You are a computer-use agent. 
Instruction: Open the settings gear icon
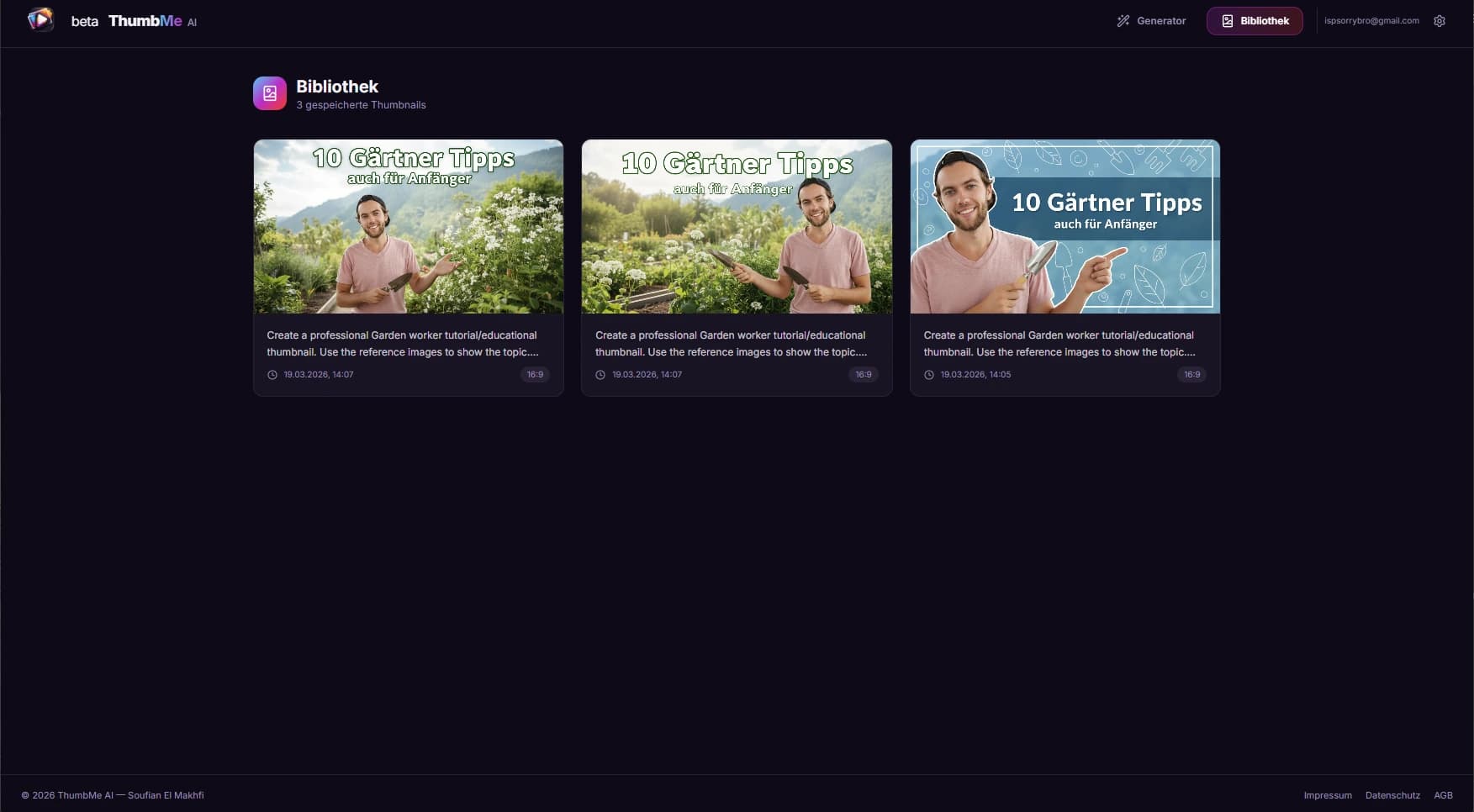(x=1440, y=20)
